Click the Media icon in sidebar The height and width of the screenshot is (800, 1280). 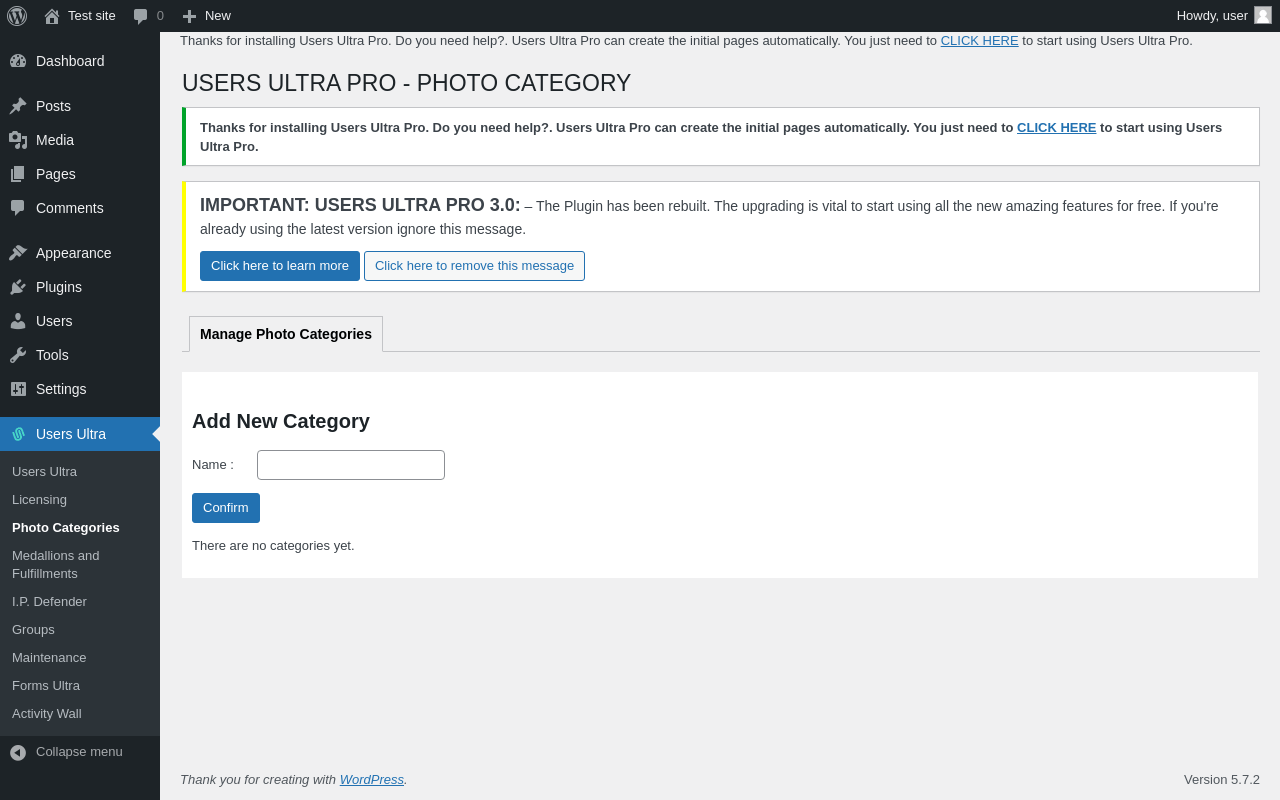point(18,140)
